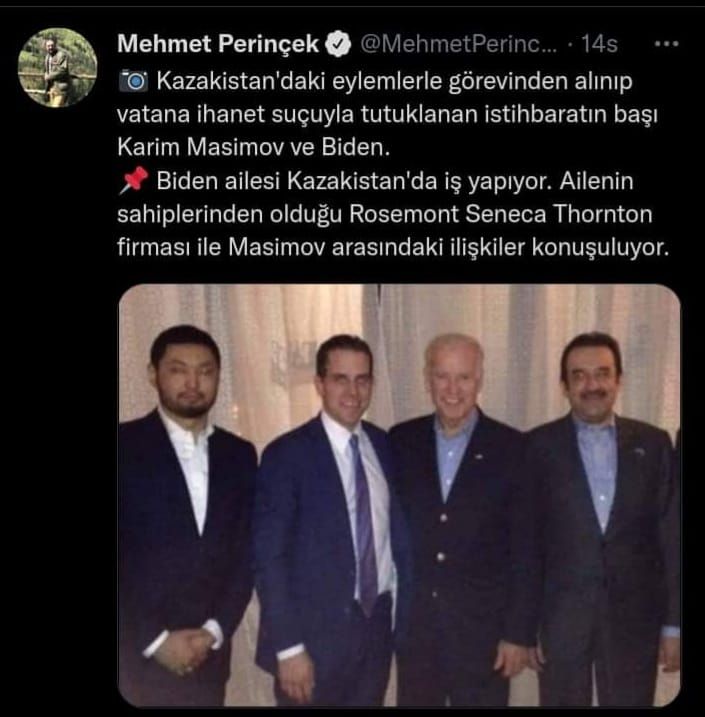705x717 pixels.
Task: Visit the @MehmetPerinc... handle link
Action: 459,44
